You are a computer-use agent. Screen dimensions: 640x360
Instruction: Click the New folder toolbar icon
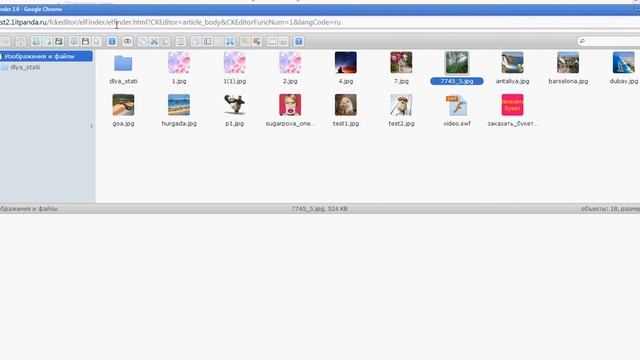pyautogui.click(x=36, y=41)
